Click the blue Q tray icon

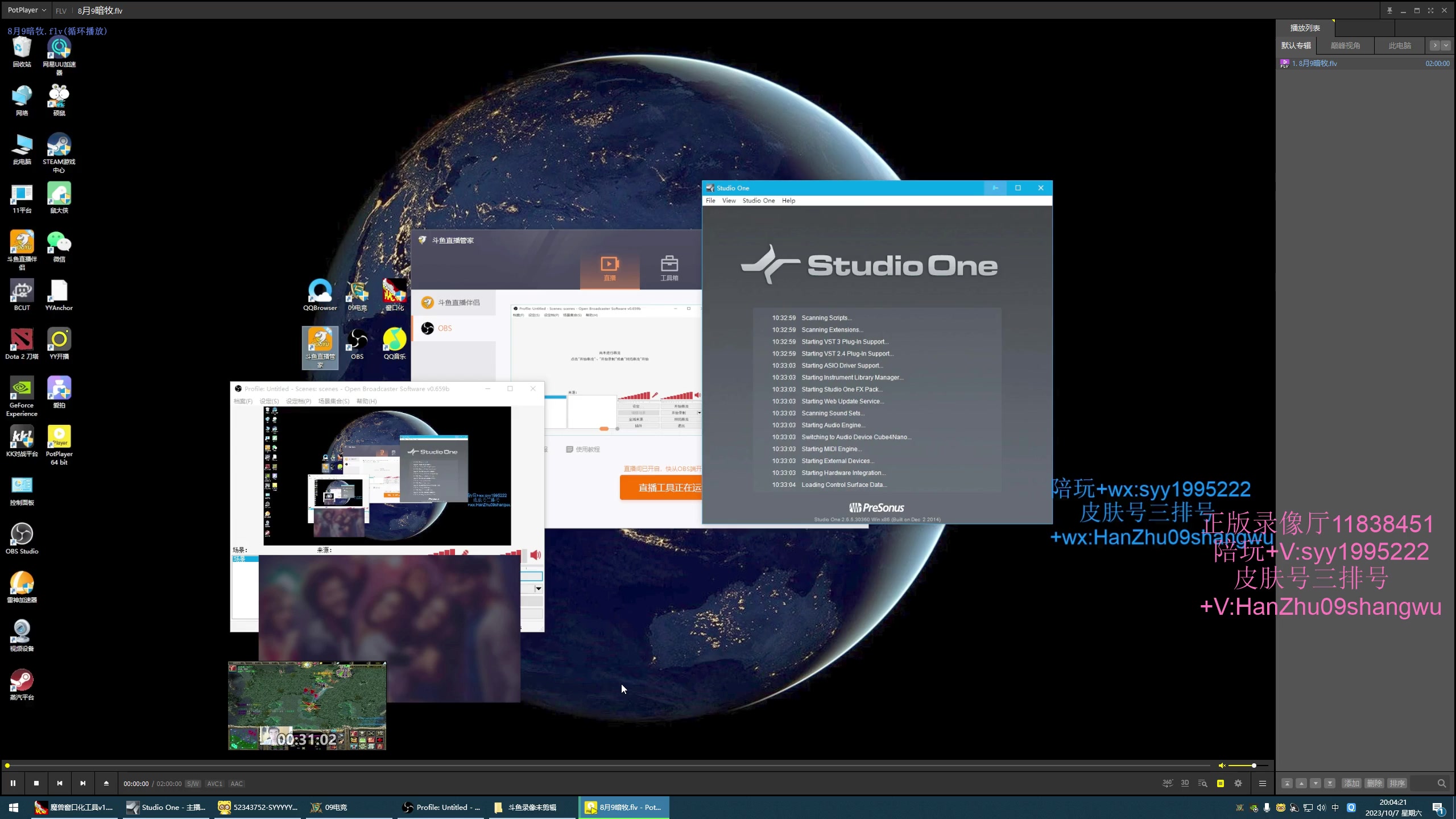tap(1351, 808)
